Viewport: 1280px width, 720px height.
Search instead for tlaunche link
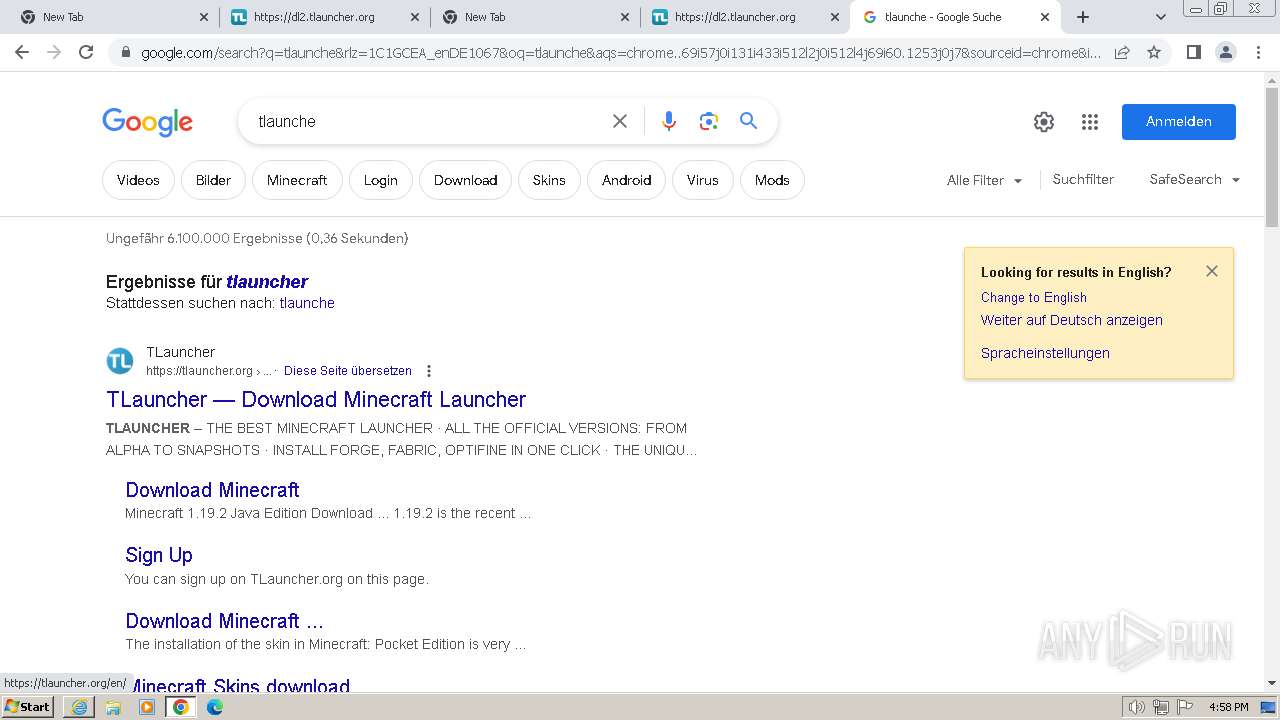point(307,303)
